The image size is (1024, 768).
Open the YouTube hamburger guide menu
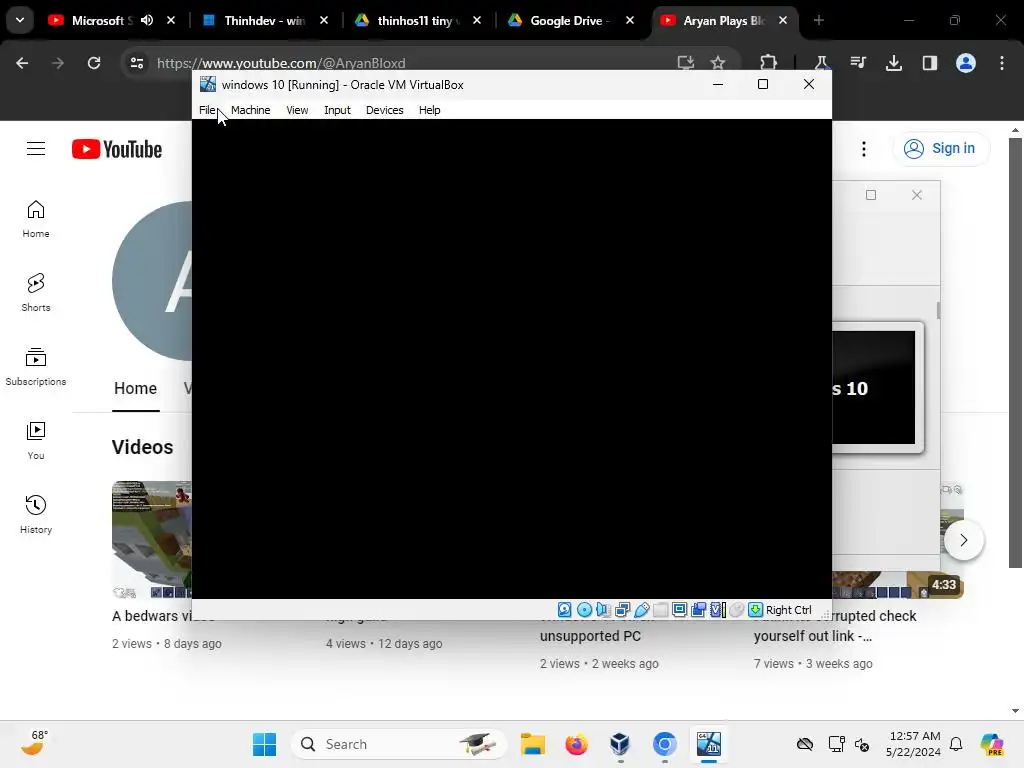(x=36, y=149)
